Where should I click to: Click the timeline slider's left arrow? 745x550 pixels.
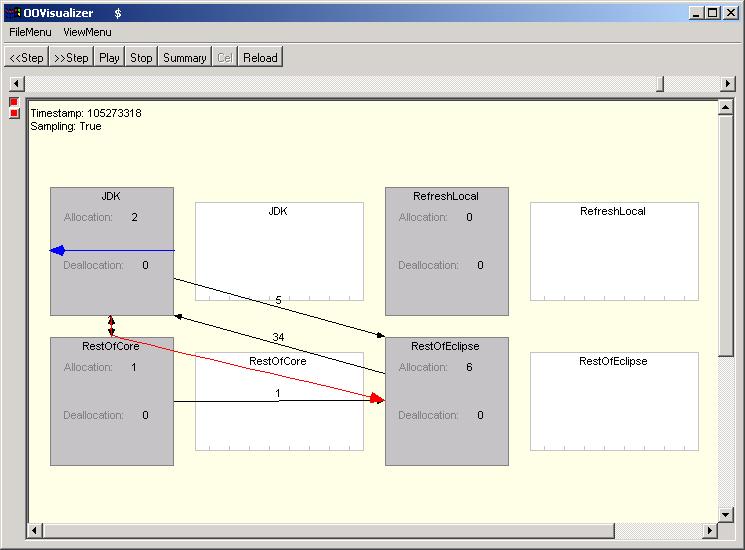(17, 84)
